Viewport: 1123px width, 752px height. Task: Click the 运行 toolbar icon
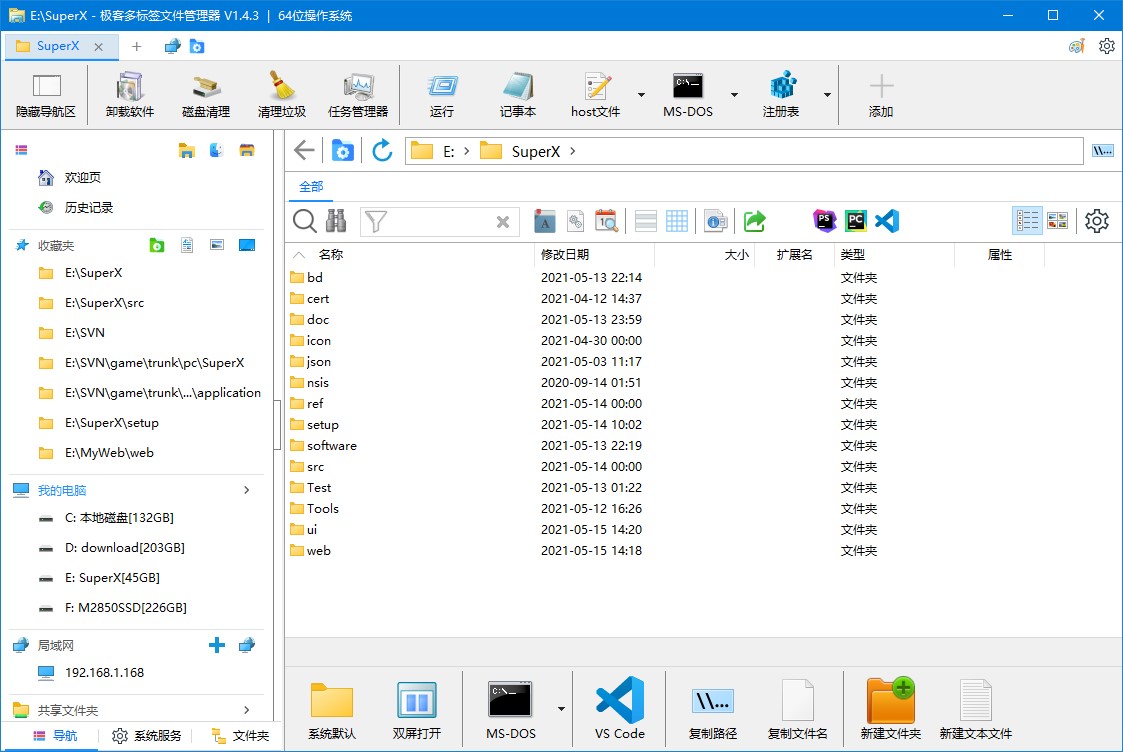442,95
